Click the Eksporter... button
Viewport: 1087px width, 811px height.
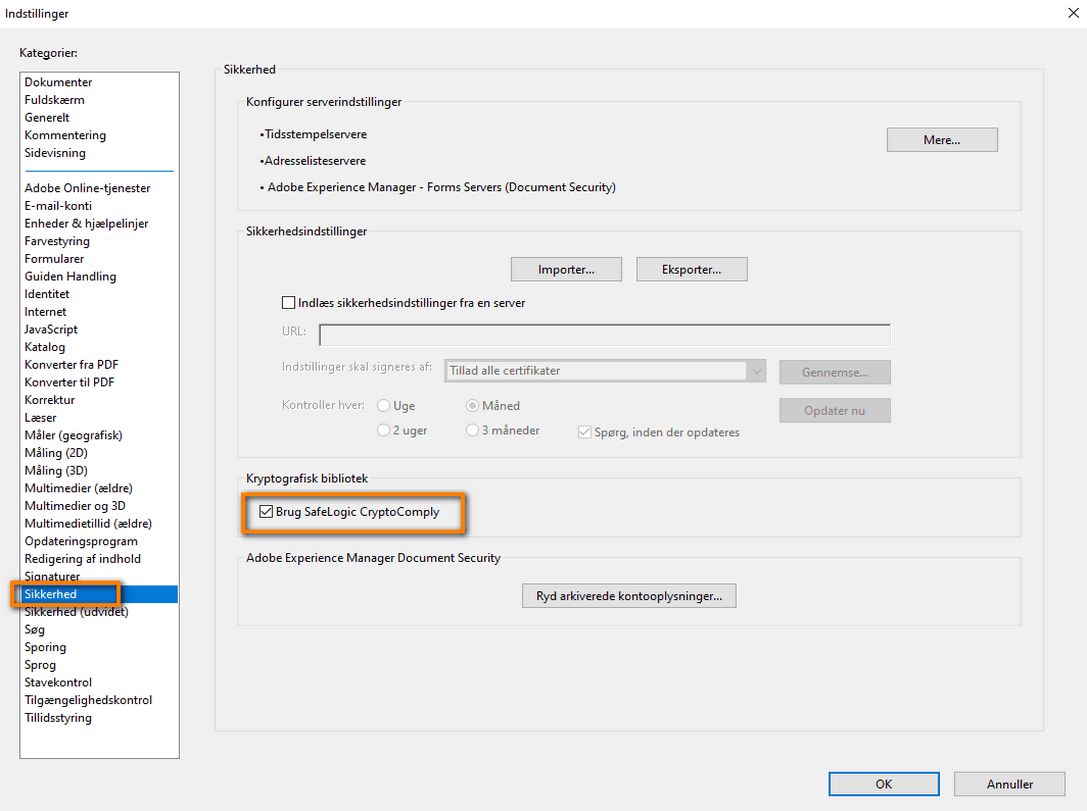coord(691,270)
